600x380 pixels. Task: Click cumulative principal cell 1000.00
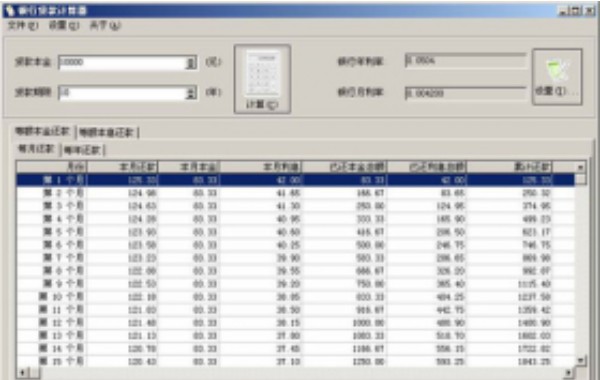pos(368,323)
